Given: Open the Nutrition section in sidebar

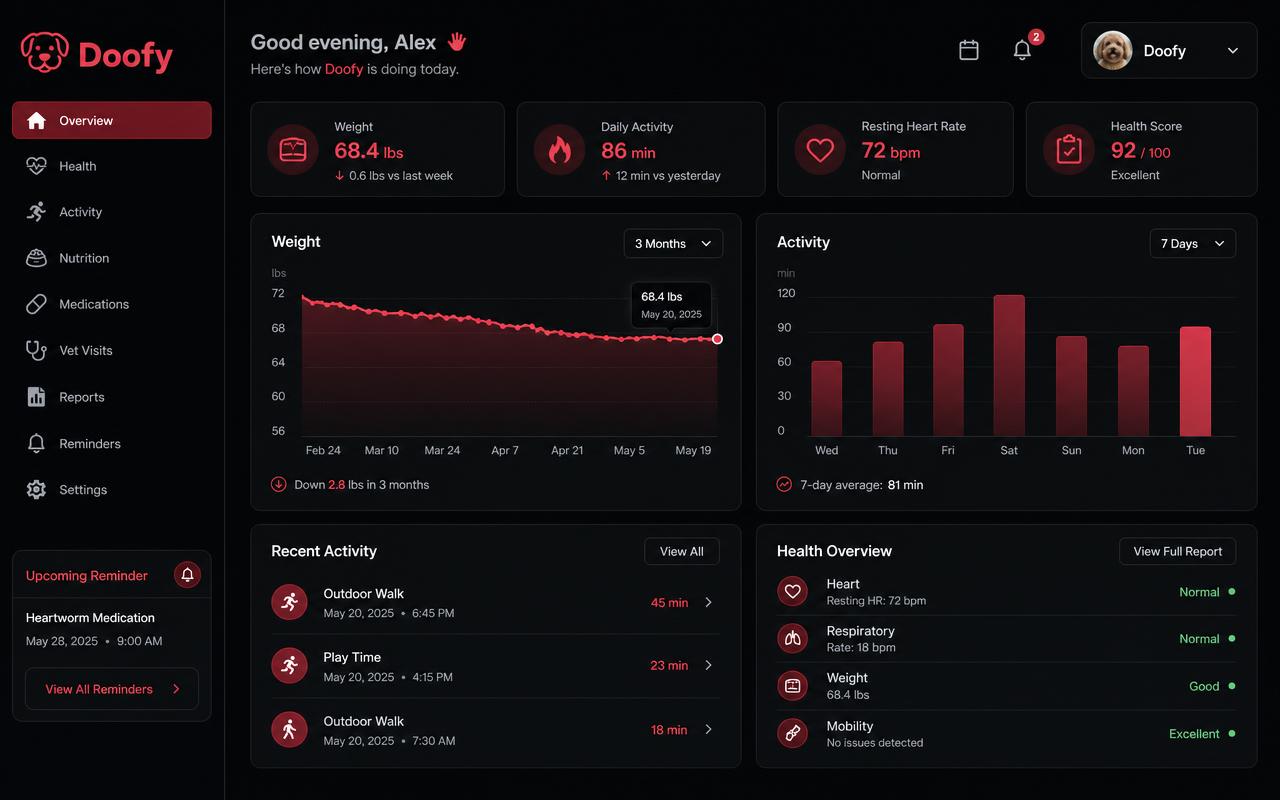Looking at the screenshot, I should coord(112,258).
